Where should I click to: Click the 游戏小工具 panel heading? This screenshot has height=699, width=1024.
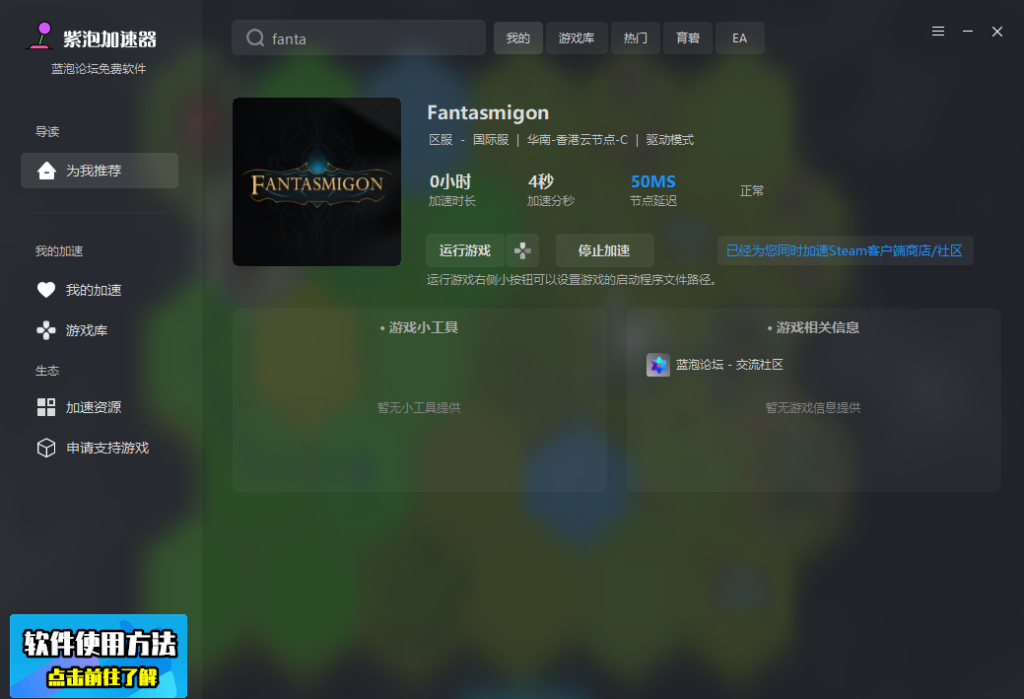423,327
